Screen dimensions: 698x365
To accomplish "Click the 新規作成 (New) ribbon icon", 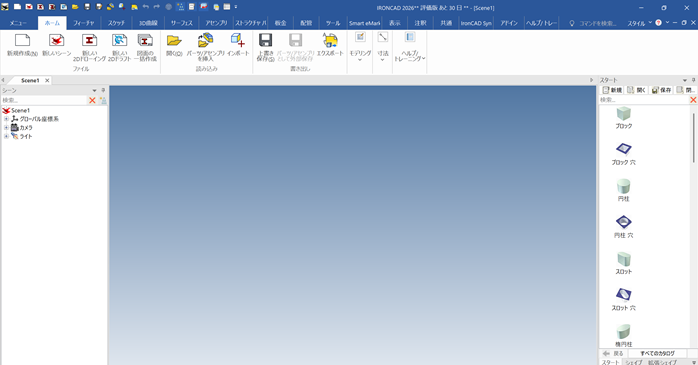I will point(22,41).
